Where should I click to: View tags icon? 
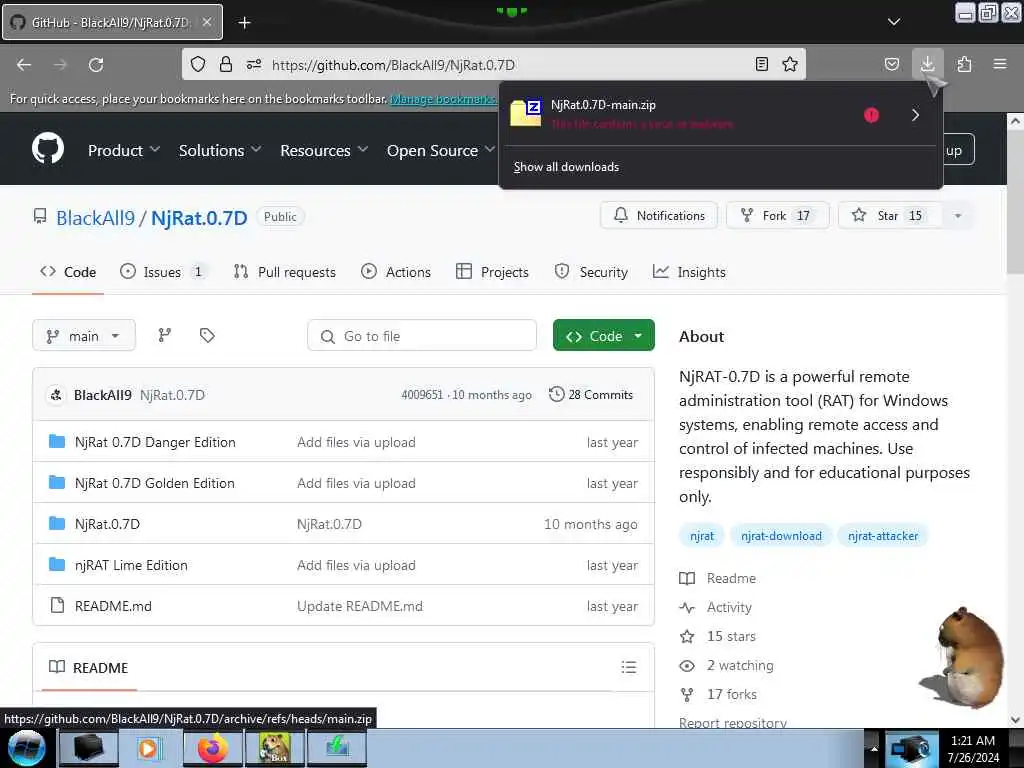click(207, 335)
